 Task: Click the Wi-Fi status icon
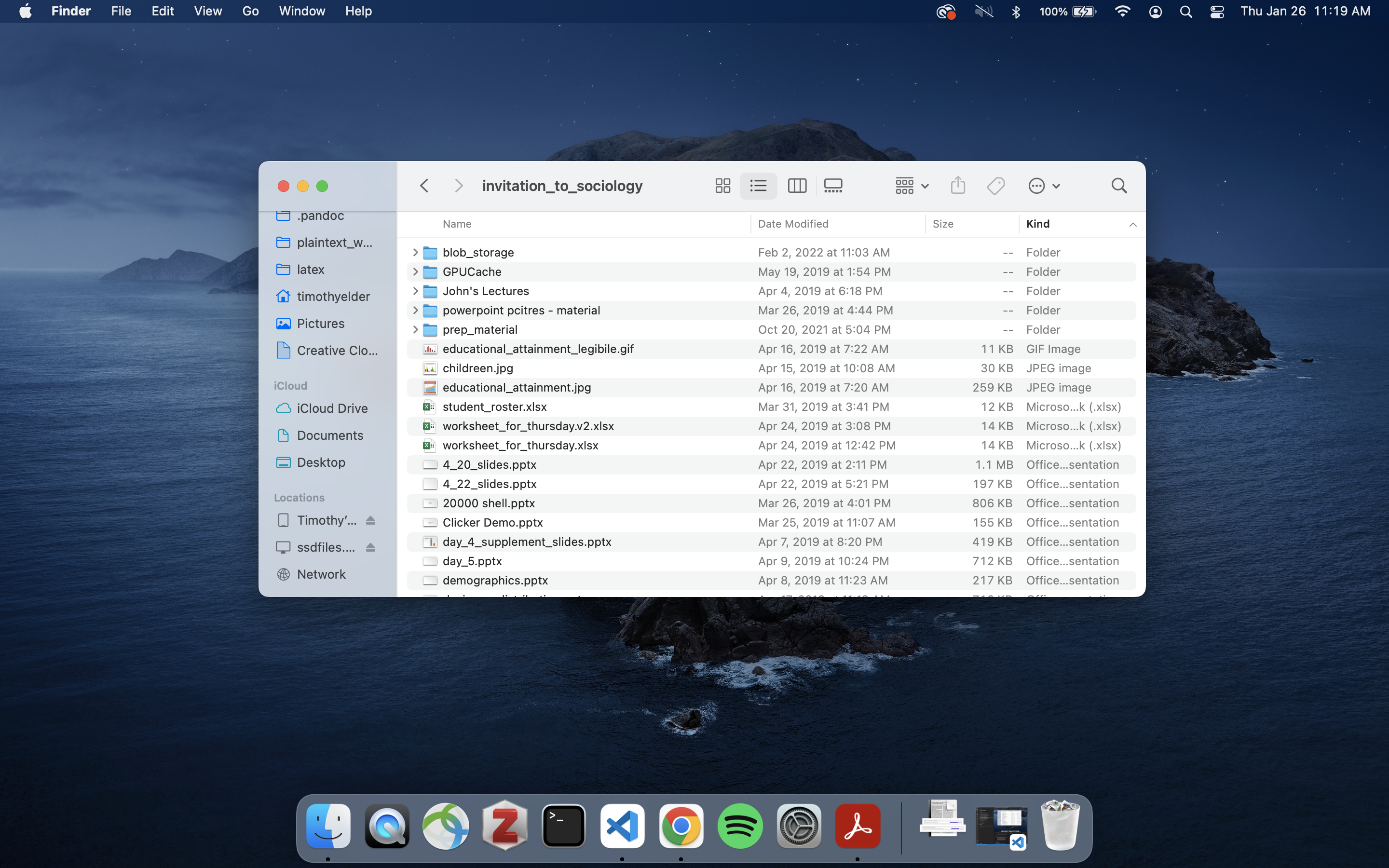pos(1122,11)
